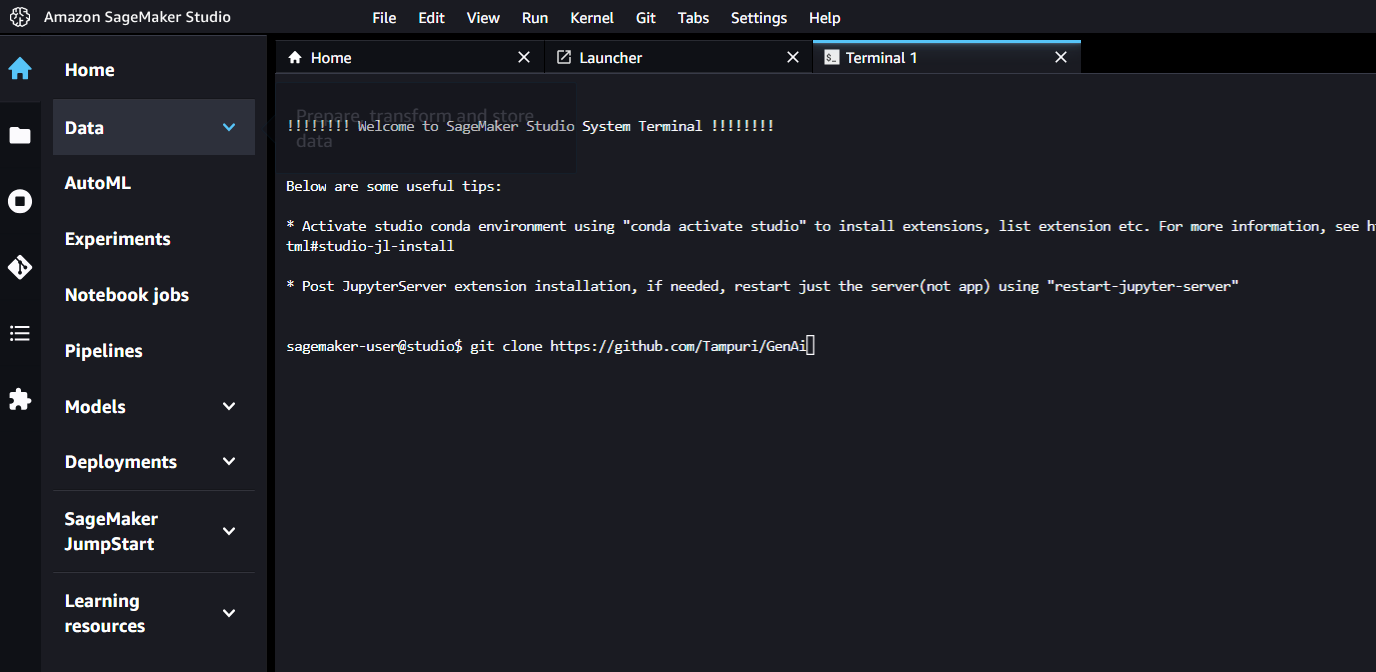Viewport: 1376px width, 672px height.
Task: Click "Below are some useful tips:" text
Action: 394,186
